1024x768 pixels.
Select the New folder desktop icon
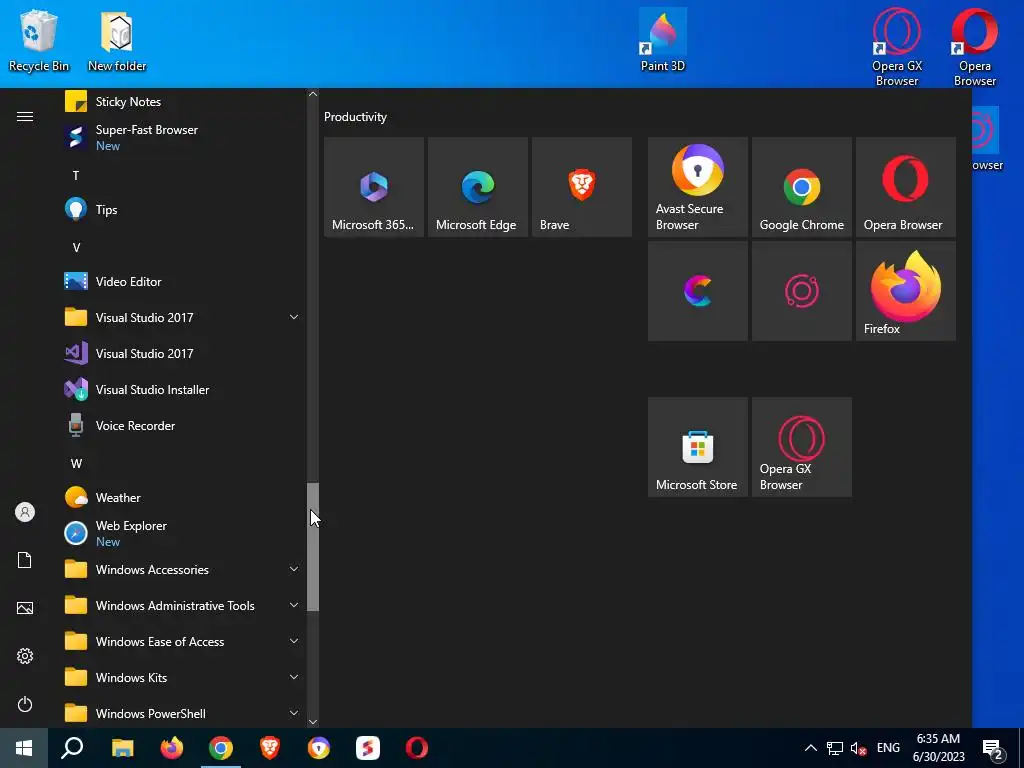point(118,40)
